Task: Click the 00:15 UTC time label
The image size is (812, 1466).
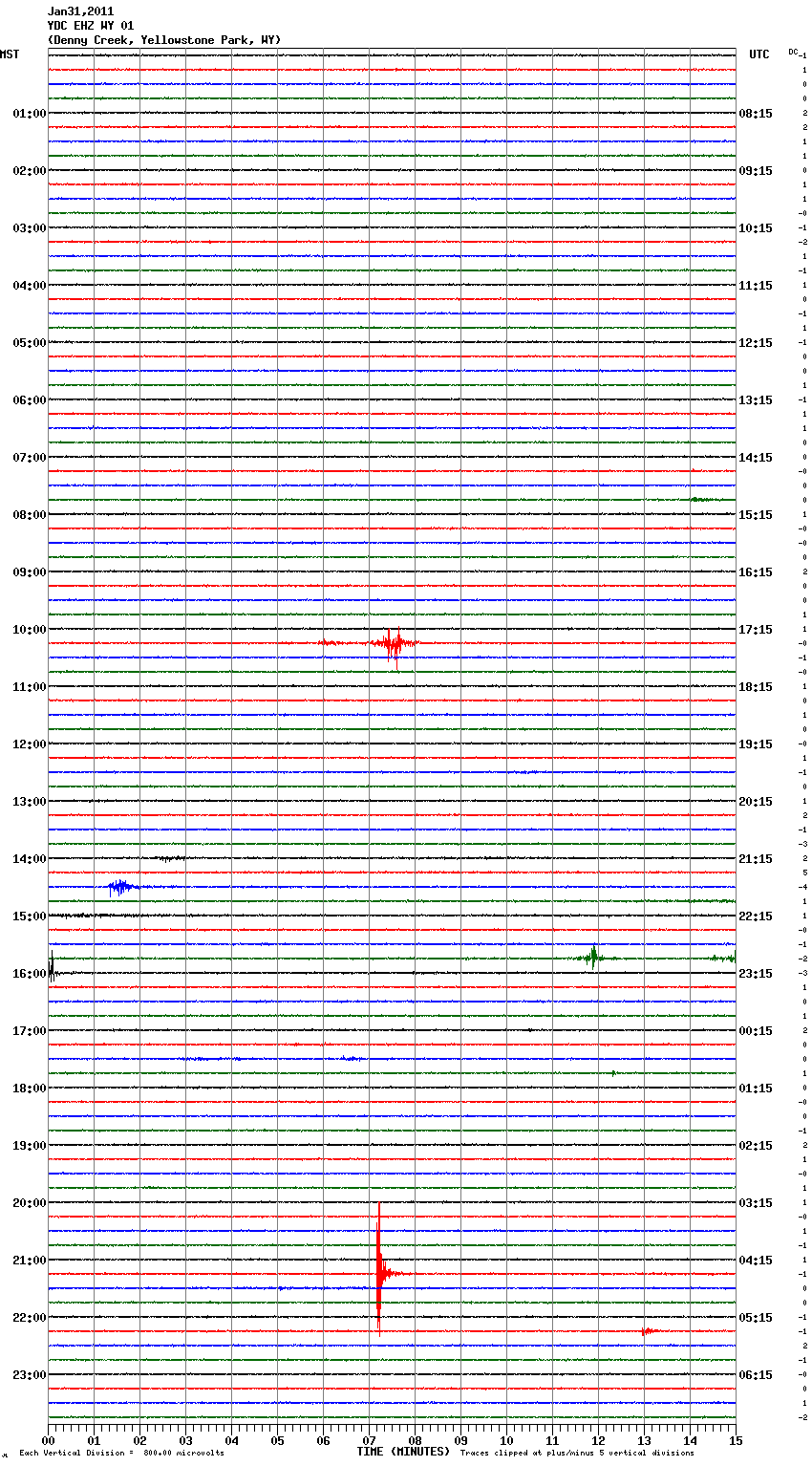Action: coord(756,1031)
